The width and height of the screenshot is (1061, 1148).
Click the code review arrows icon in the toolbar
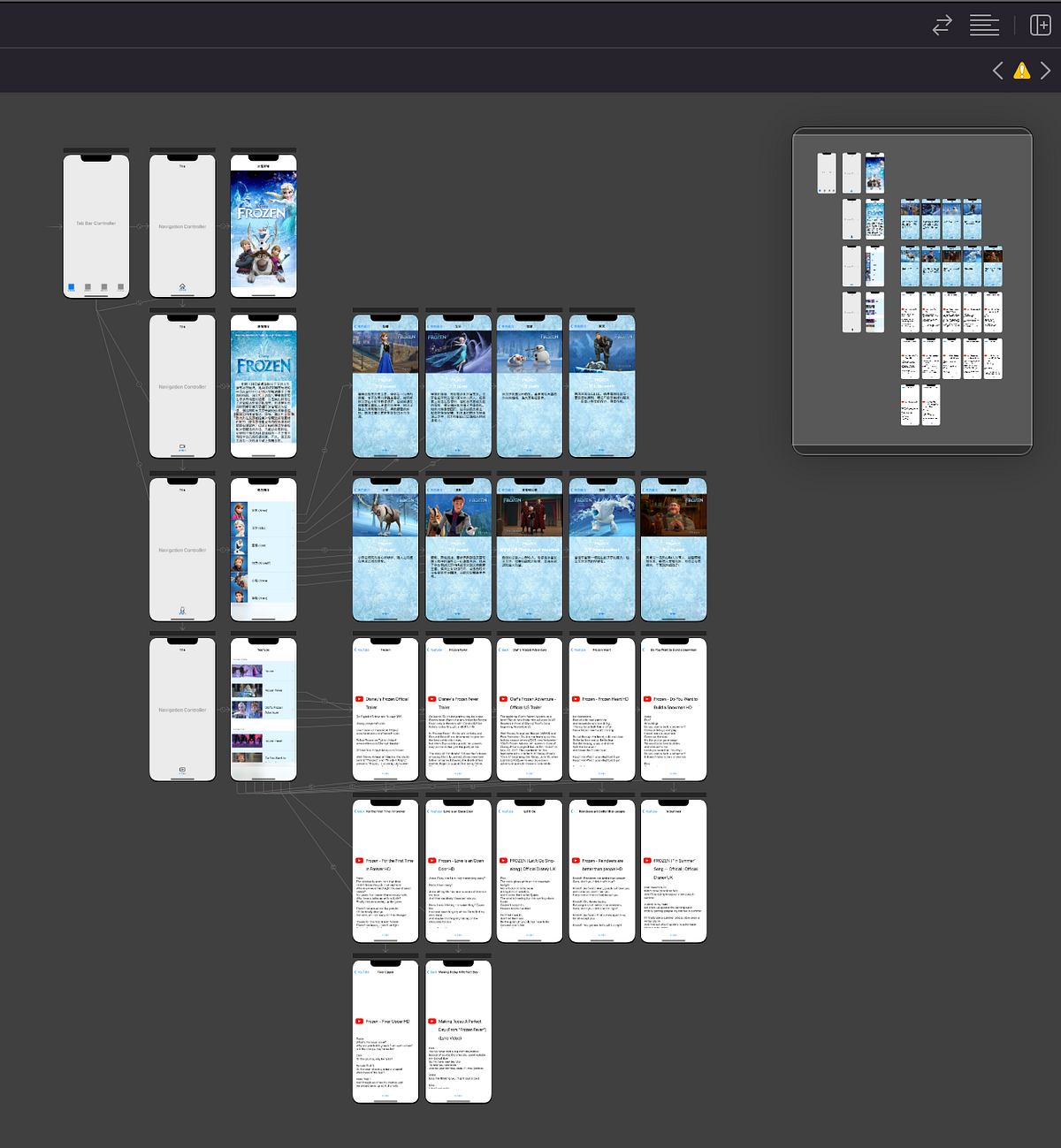click(x=941, y=25)
